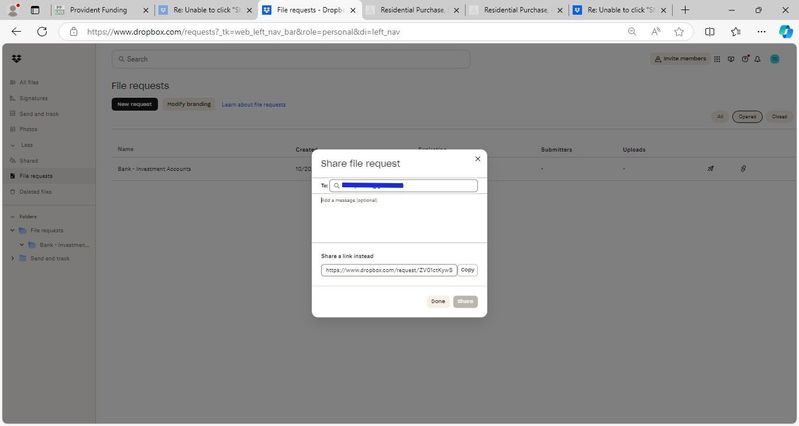799x426 pixels.
Task: Open the apps grid icon
Action: pyautogui.click(x=717, y=59)
